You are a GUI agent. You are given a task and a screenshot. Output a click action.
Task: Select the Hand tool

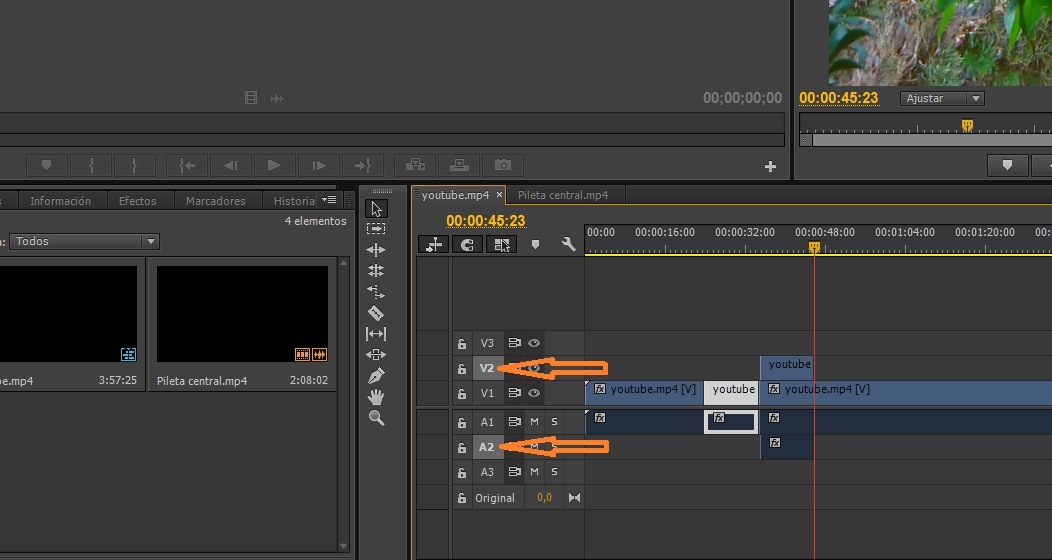coord(376,396)
